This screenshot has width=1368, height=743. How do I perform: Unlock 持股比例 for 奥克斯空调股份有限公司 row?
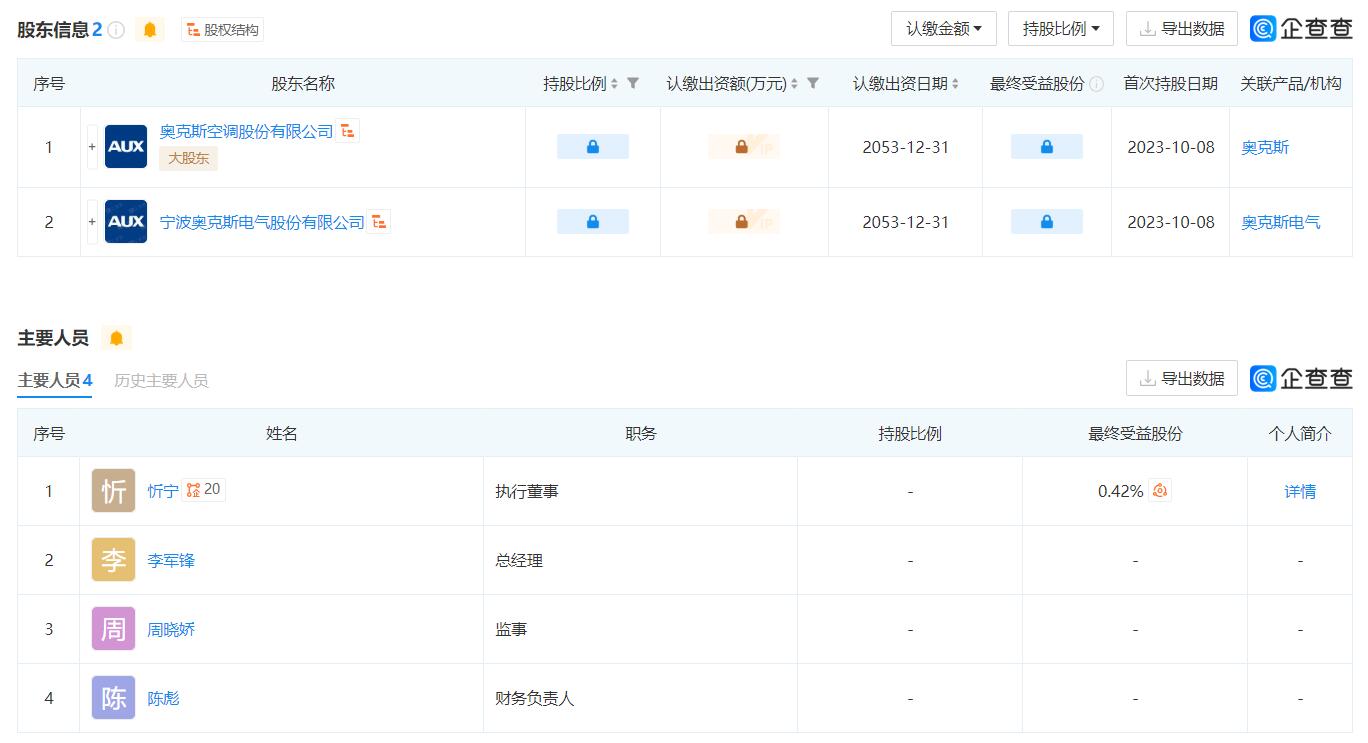593,147
